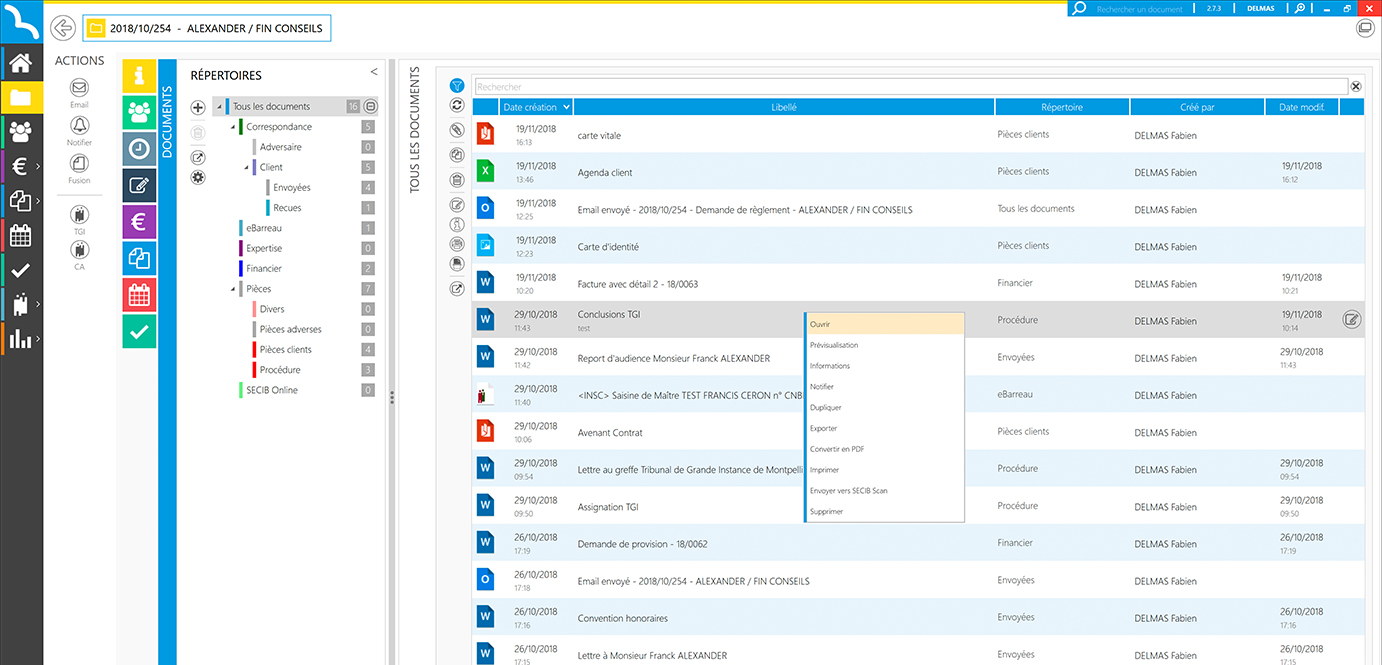Collapse the Pièces tree node

click(x=232, y=289)
